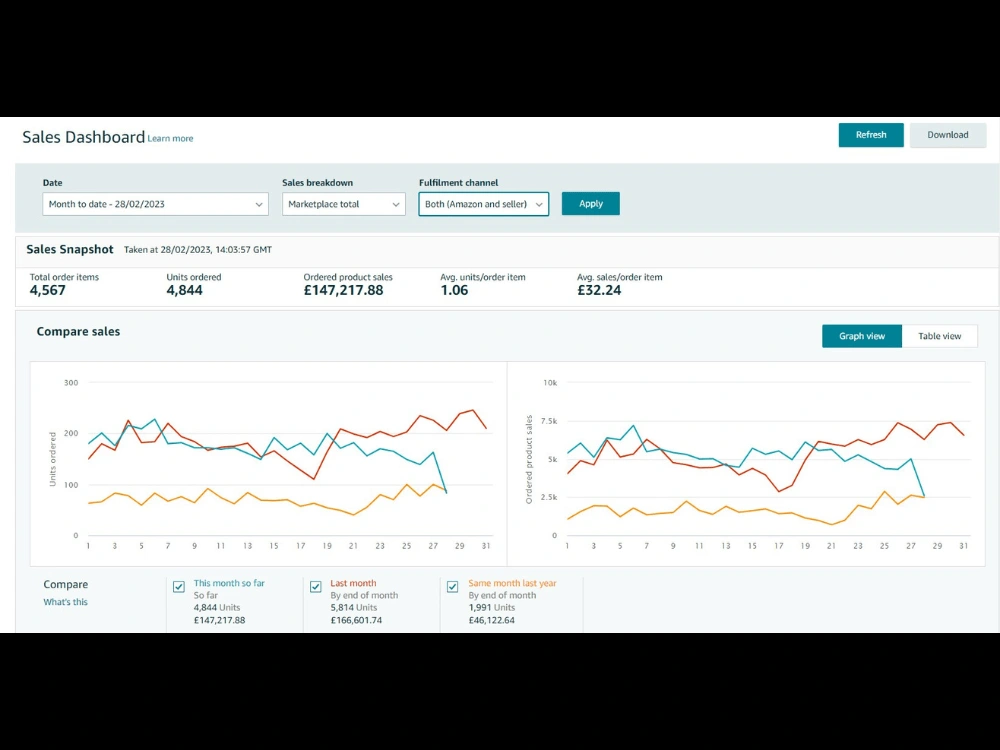Click Units ordered value 4,844
Image resolution: width=1000 pixels, height=750 pixels.
[184, 290]
